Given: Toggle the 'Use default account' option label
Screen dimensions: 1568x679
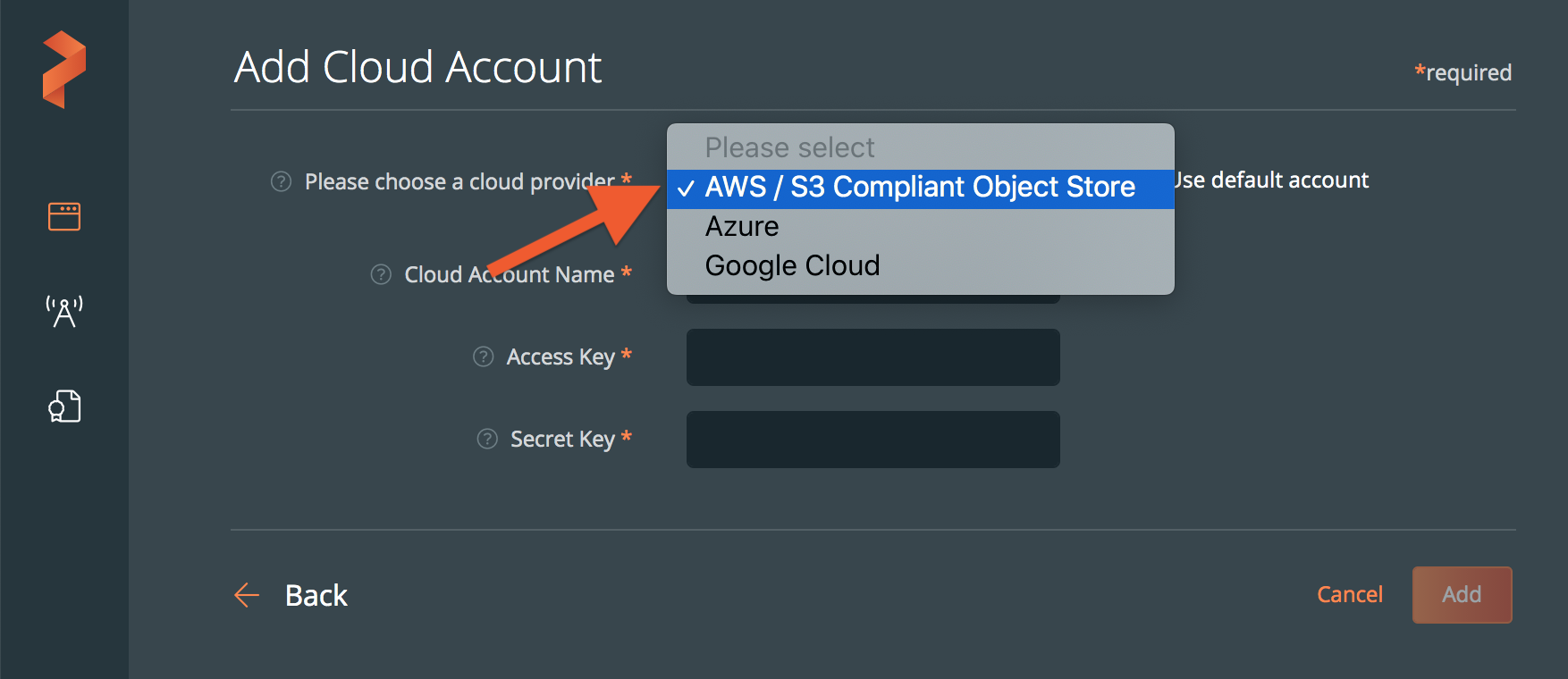Looking at the screenshot, I should coord(1274,180).
